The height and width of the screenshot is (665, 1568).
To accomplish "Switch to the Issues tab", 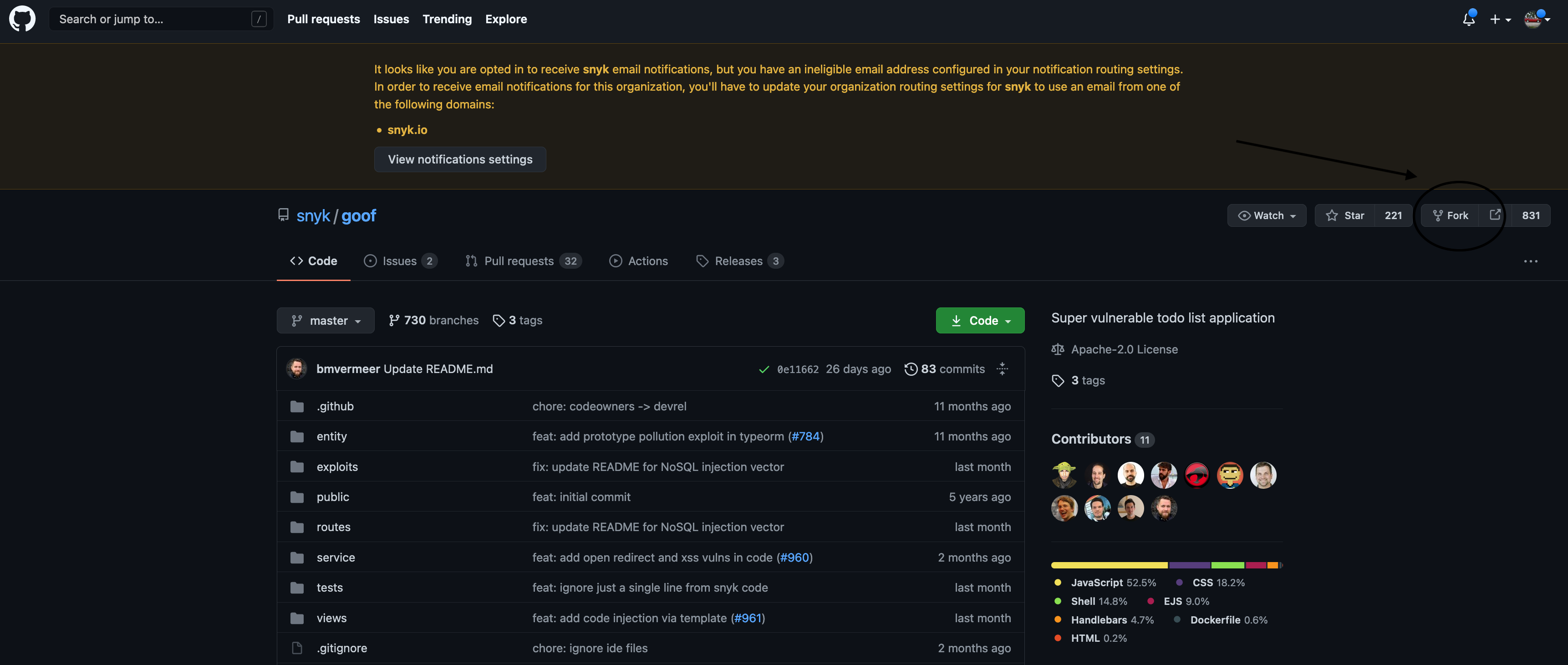I will click(400, 261).
